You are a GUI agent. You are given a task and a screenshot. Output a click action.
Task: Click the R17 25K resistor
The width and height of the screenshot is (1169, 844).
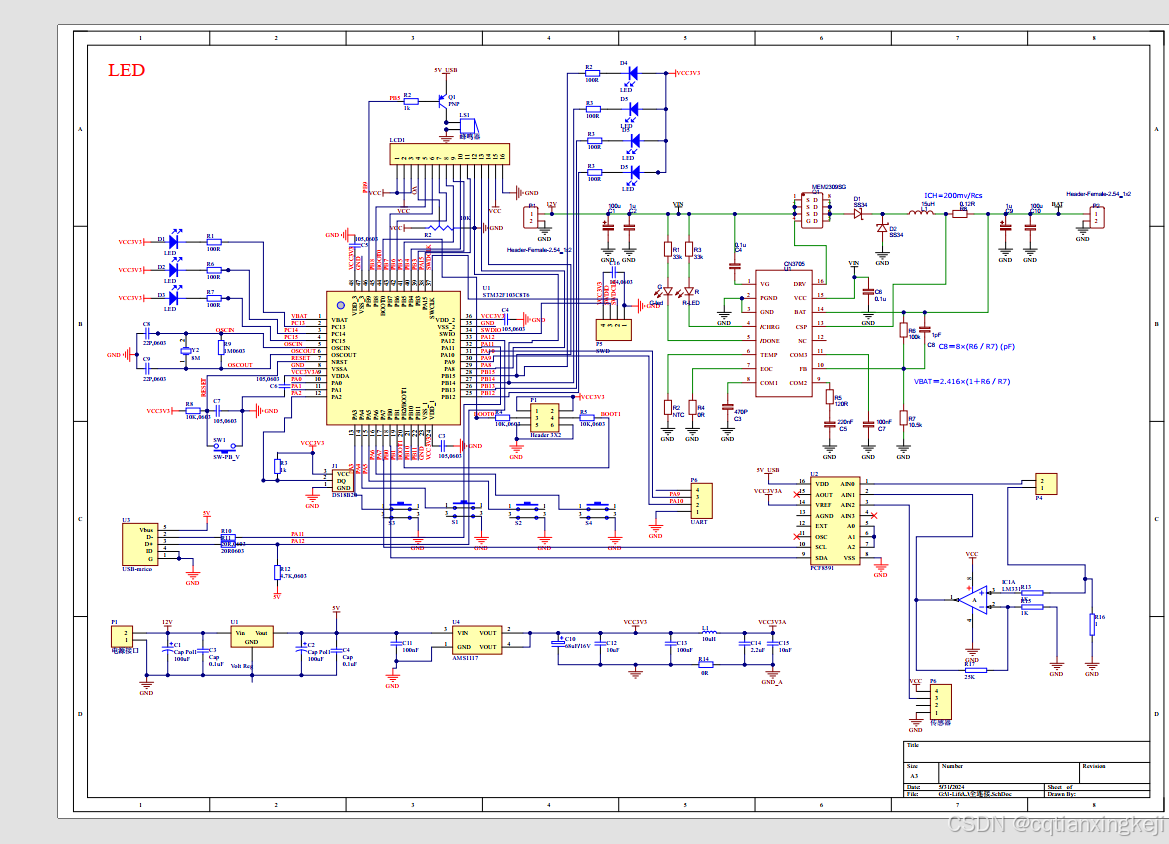pyautogui.click(x=975, y=670)
